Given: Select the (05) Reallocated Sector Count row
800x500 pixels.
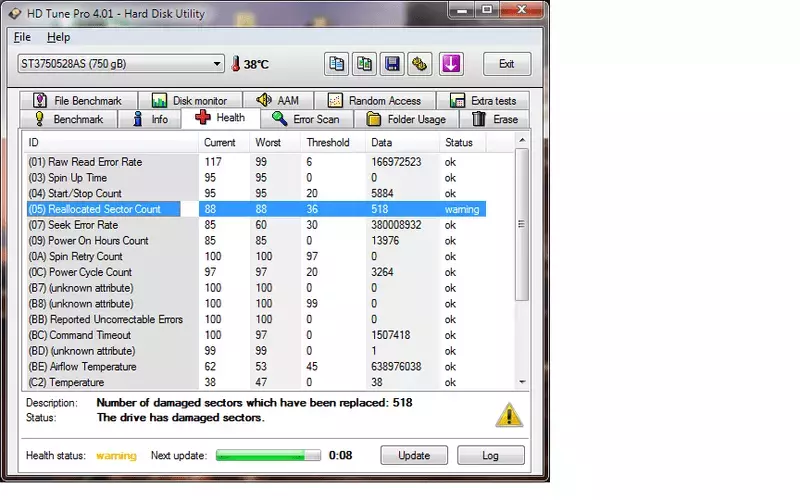Looking at the screenshot, I should coord(255,209).
